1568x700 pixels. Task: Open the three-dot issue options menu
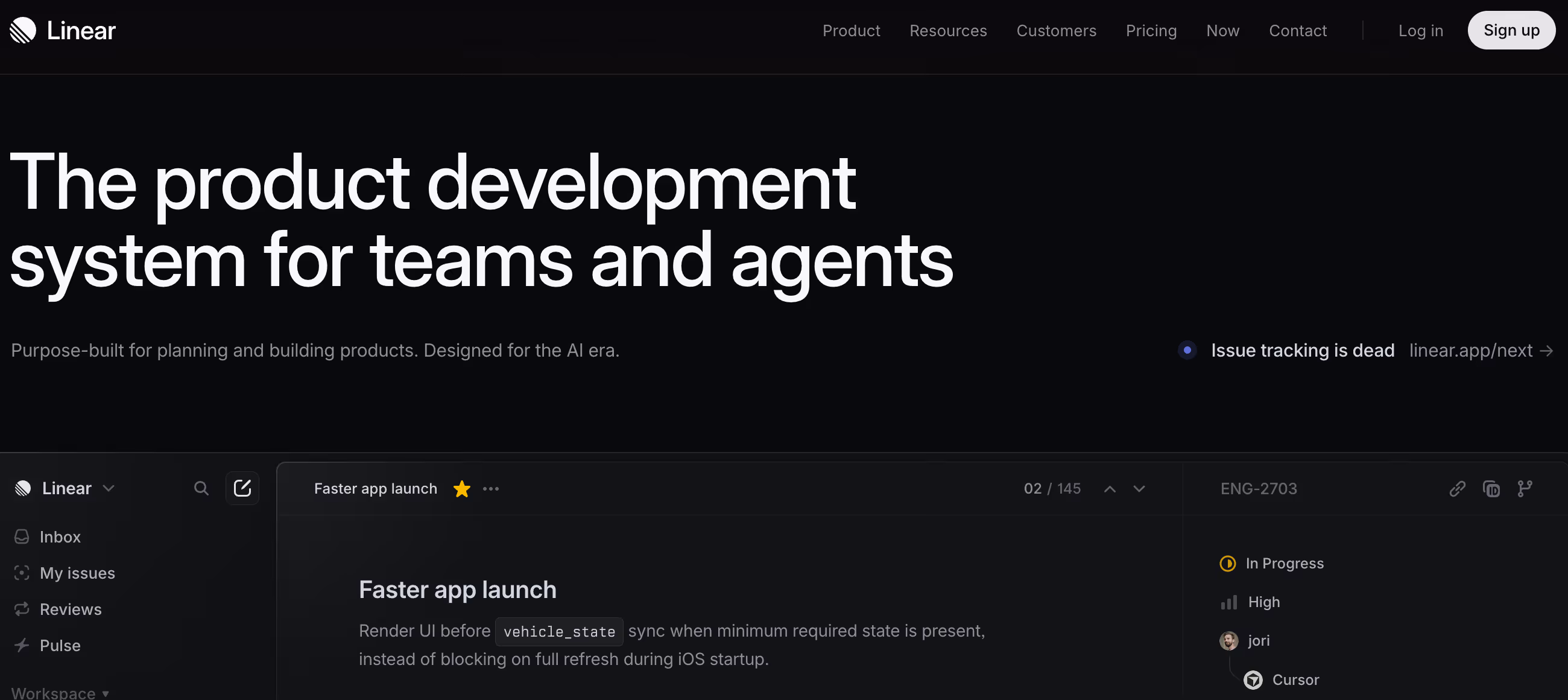491,489
